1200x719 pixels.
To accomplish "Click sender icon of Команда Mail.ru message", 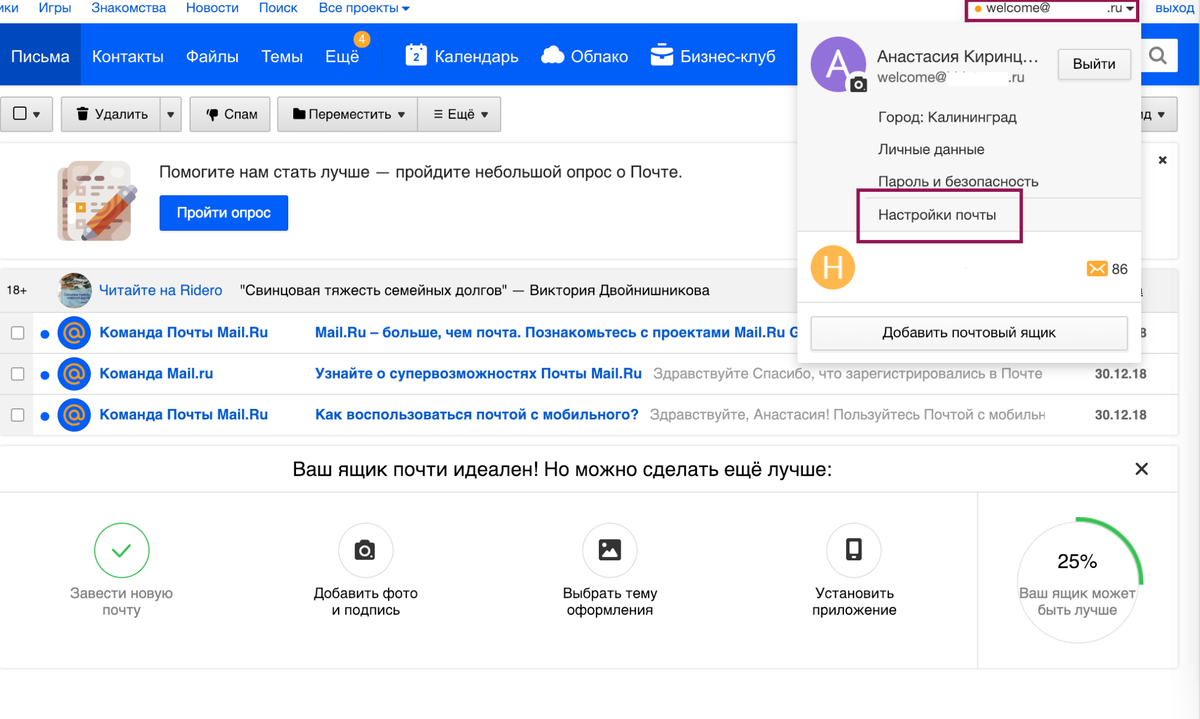I will pos(74,374).
